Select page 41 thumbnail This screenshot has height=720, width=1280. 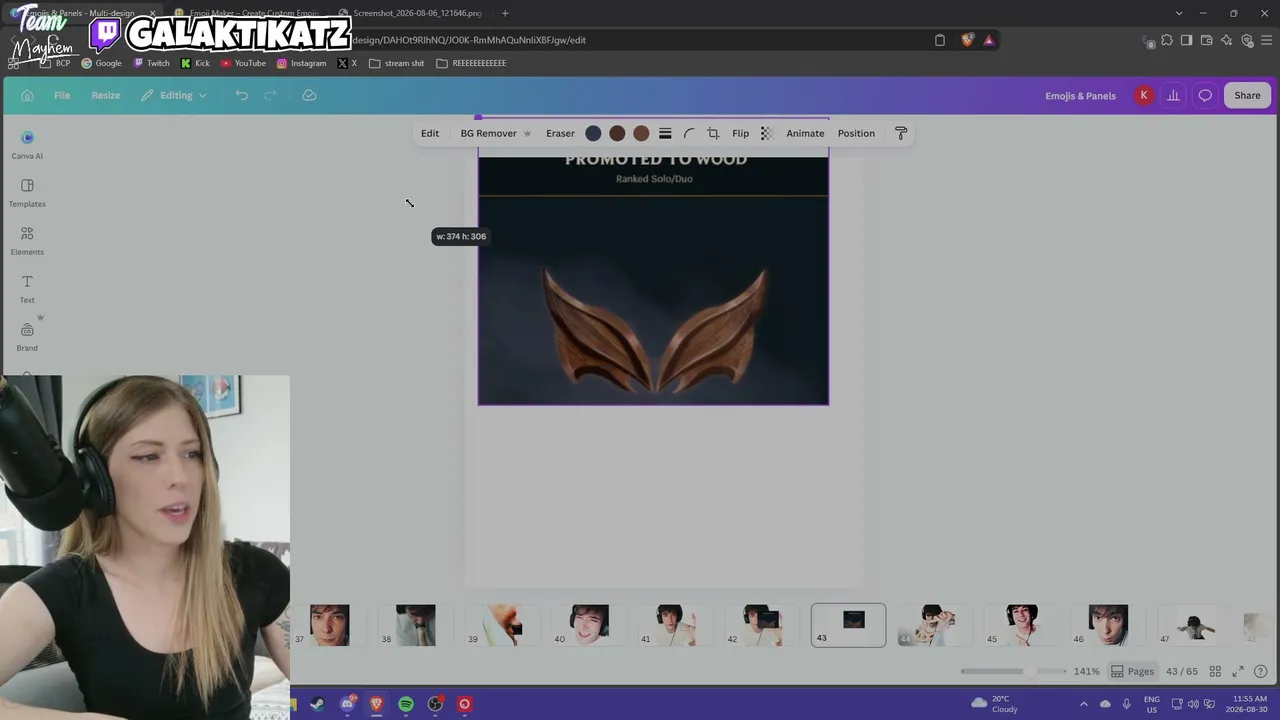tap(675, 625)
